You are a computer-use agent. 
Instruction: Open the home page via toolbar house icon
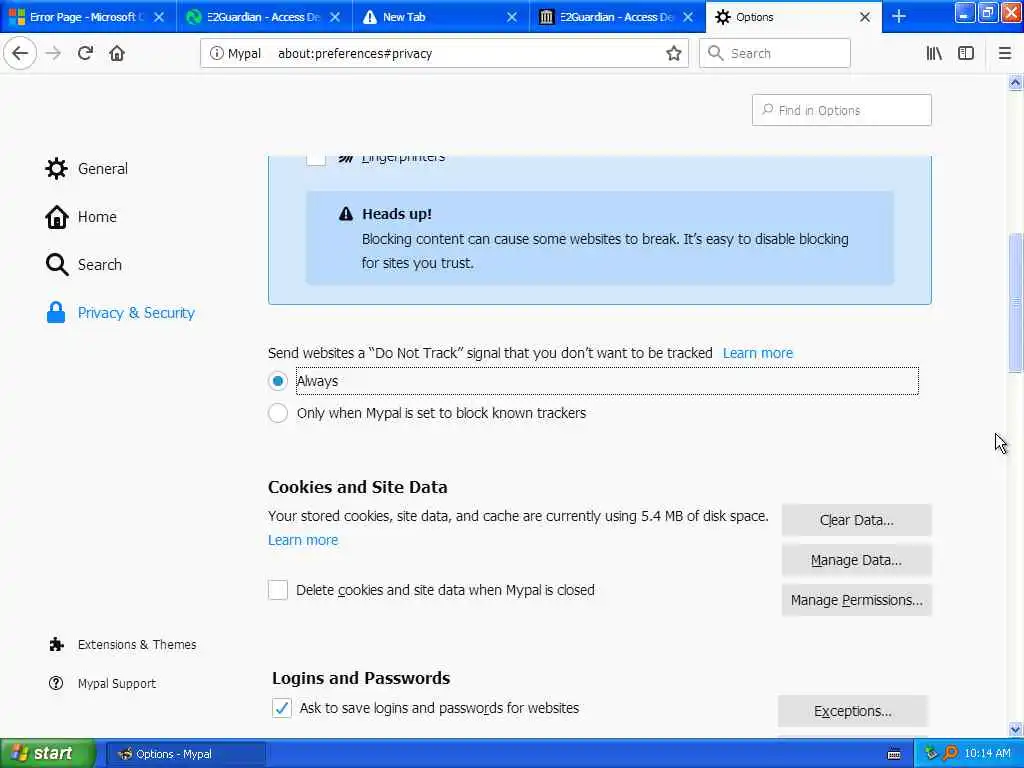(x=117, y=54)
